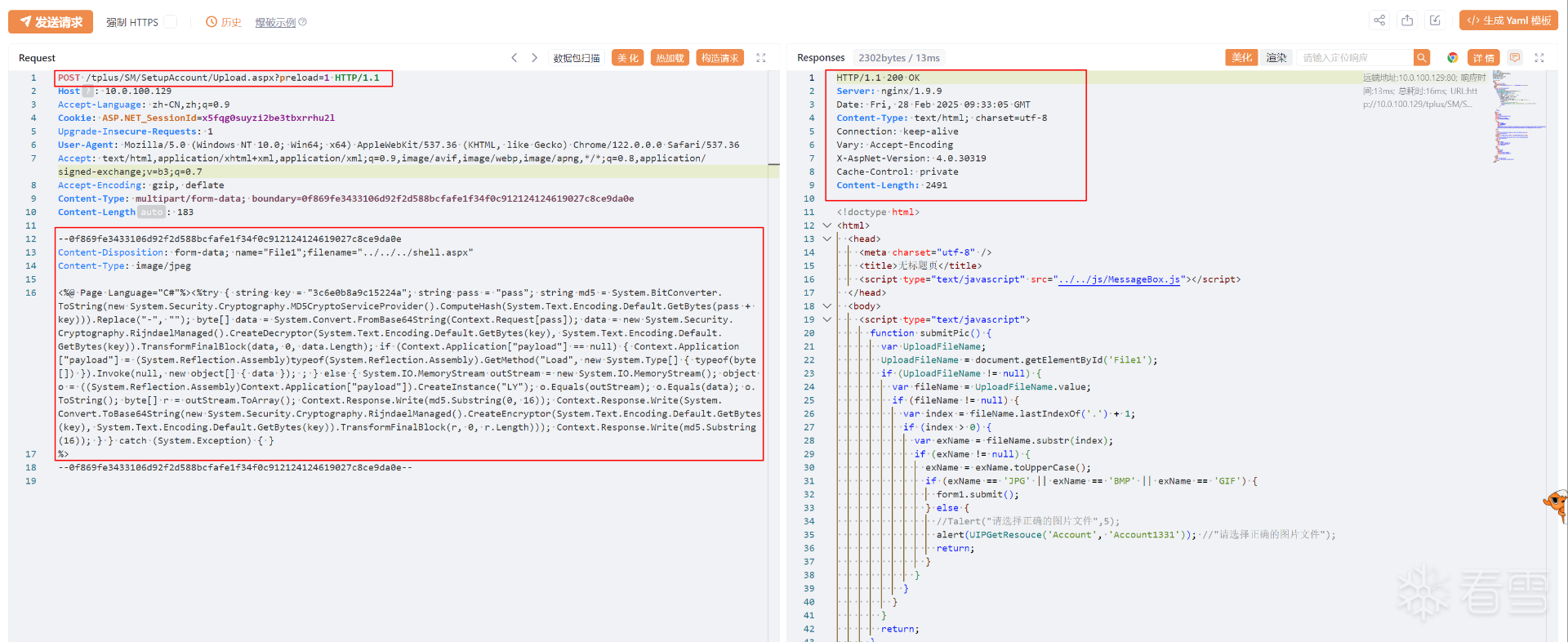Screen dimensions: 1568x642
Task: Focus the 请输入定位响应 search field
Action: click(x=1356, y=58)
